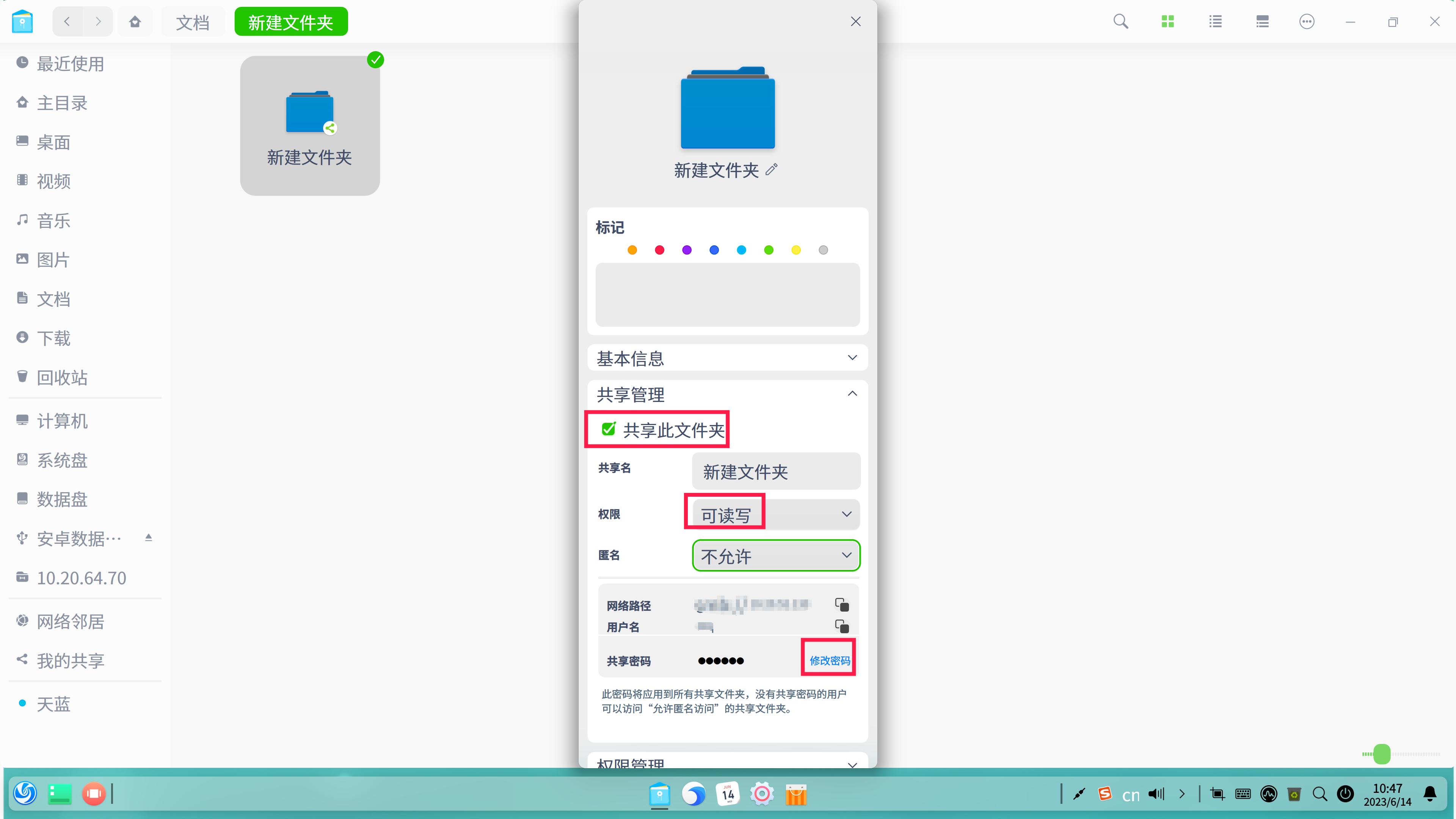Viewport: 1456px width, 819px height.
Task: Select the green tag color
Action: pos(769,250)
